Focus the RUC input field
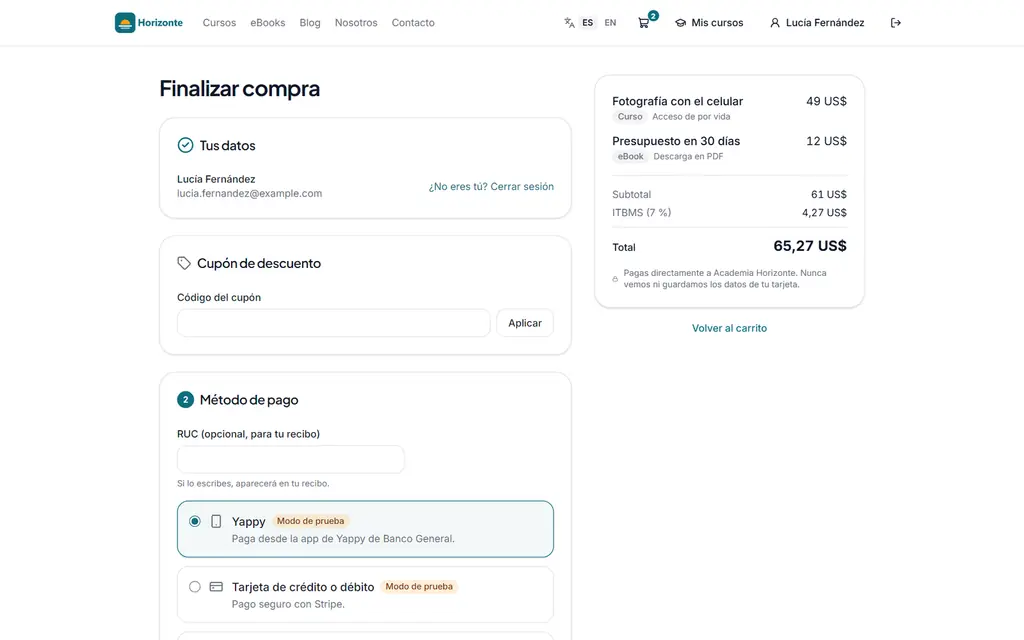 pyautogui.click(x=291, y=459)
